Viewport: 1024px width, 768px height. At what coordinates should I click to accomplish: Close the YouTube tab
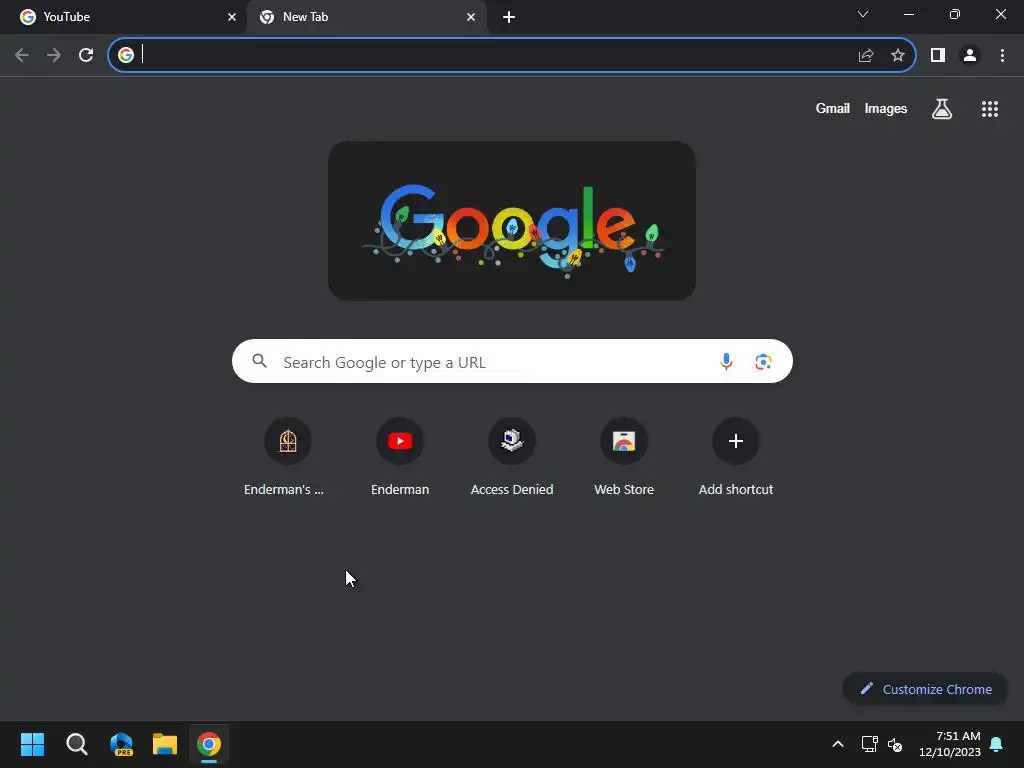pos(232,17)
